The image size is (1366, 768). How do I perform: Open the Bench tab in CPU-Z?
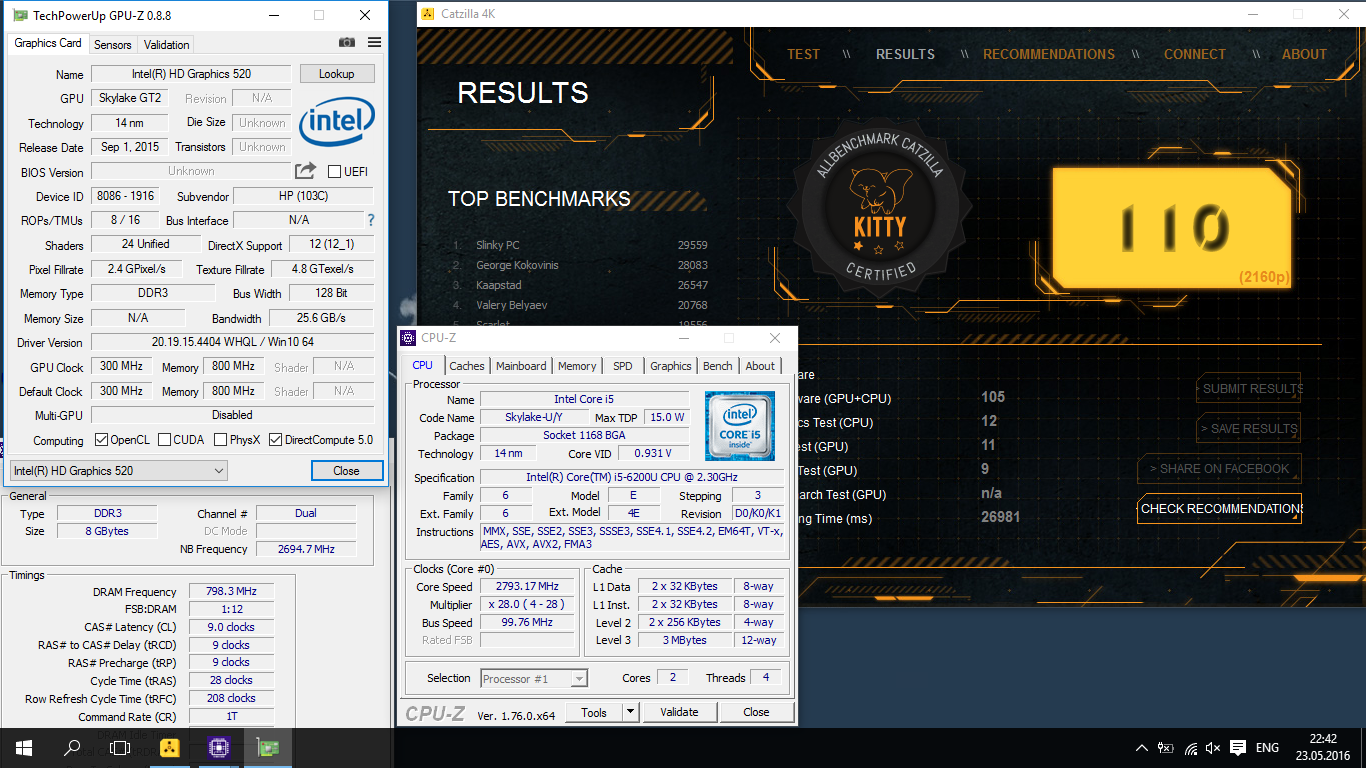[x=718, y=366]
